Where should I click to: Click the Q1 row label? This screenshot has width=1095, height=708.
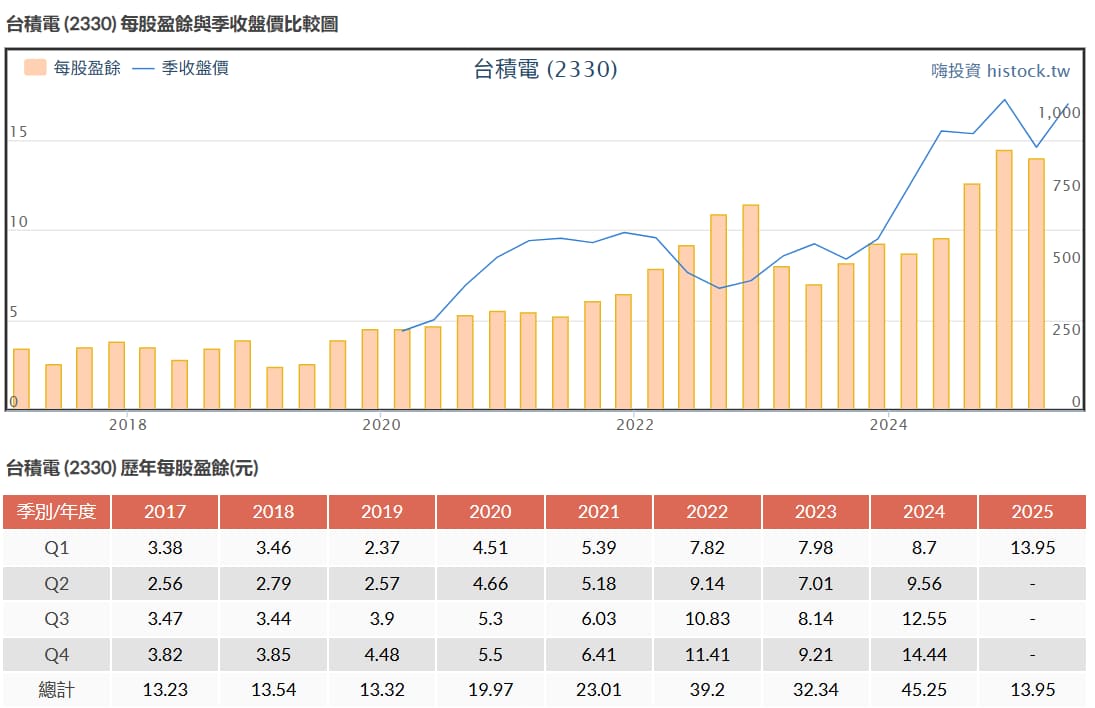pos(56,548)
